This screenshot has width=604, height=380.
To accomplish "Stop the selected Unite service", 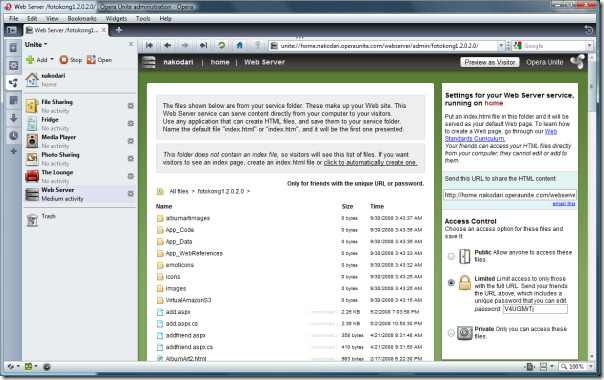I will click(x=71, y=60).
